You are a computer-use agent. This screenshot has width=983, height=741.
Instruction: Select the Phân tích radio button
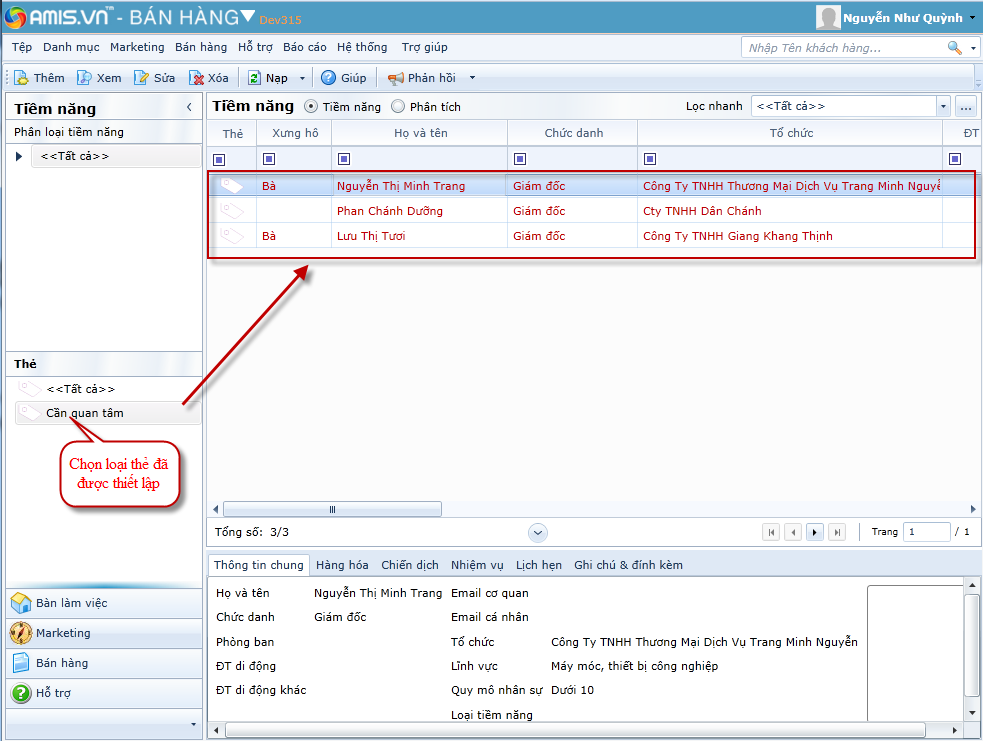tap(399, 106)
